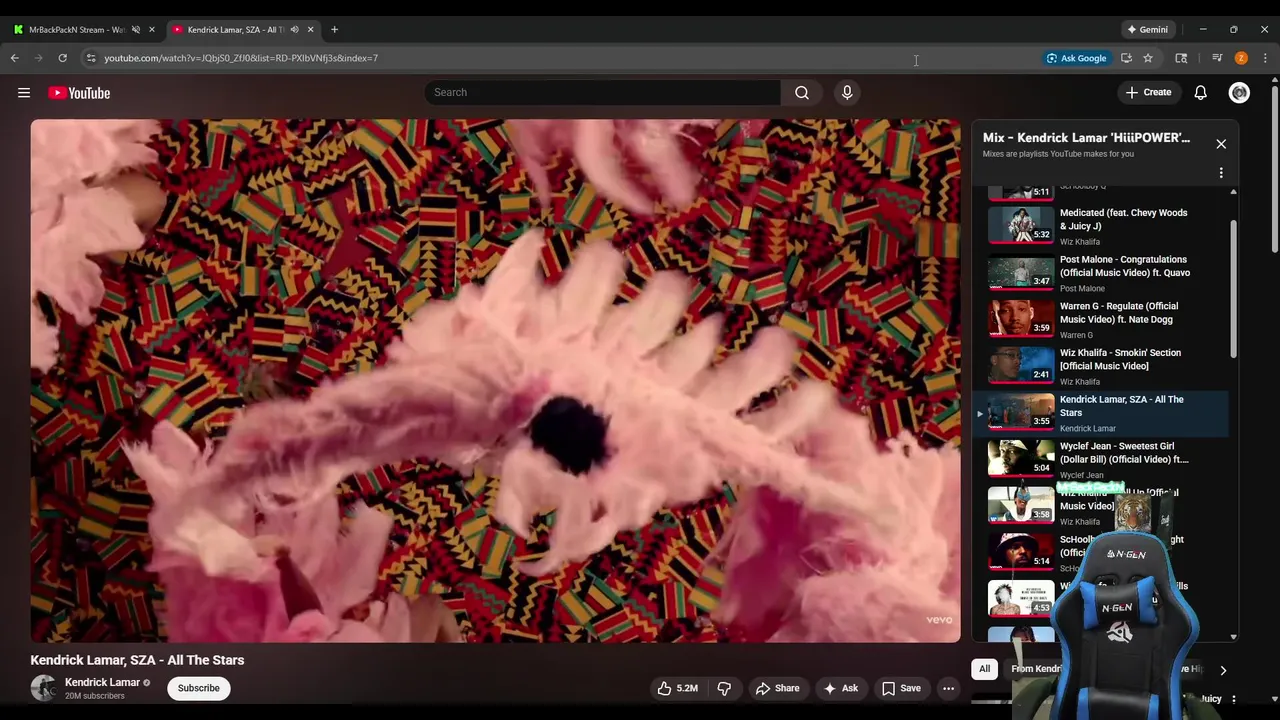The width and height of the screenshot is (1280, 720).
Task: Click Ask Google in address bar
Action: click(1076, 58)
